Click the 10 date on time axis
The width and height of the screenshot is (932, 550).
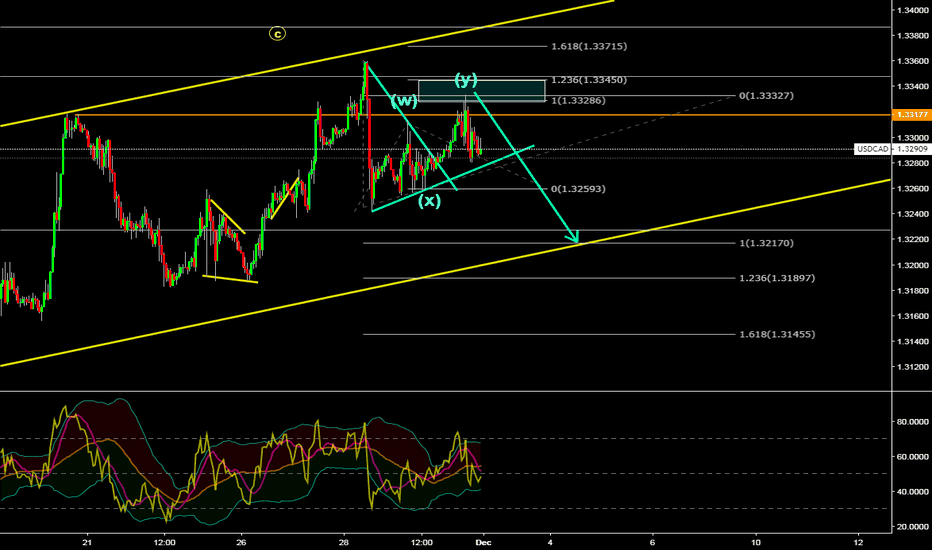(755, 542)
